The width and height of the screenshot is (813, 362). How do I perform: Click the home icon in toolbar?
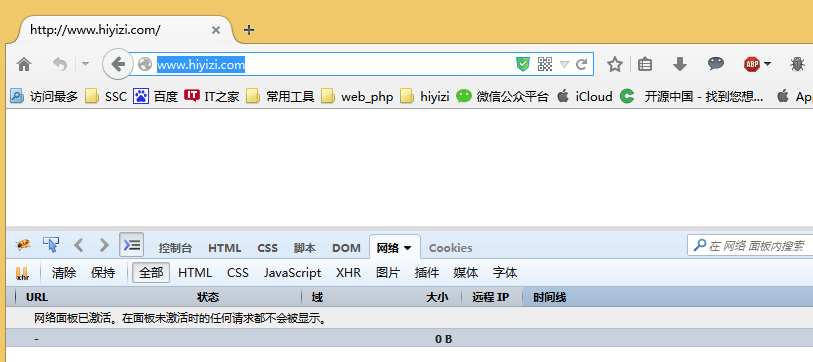point(24,64)
